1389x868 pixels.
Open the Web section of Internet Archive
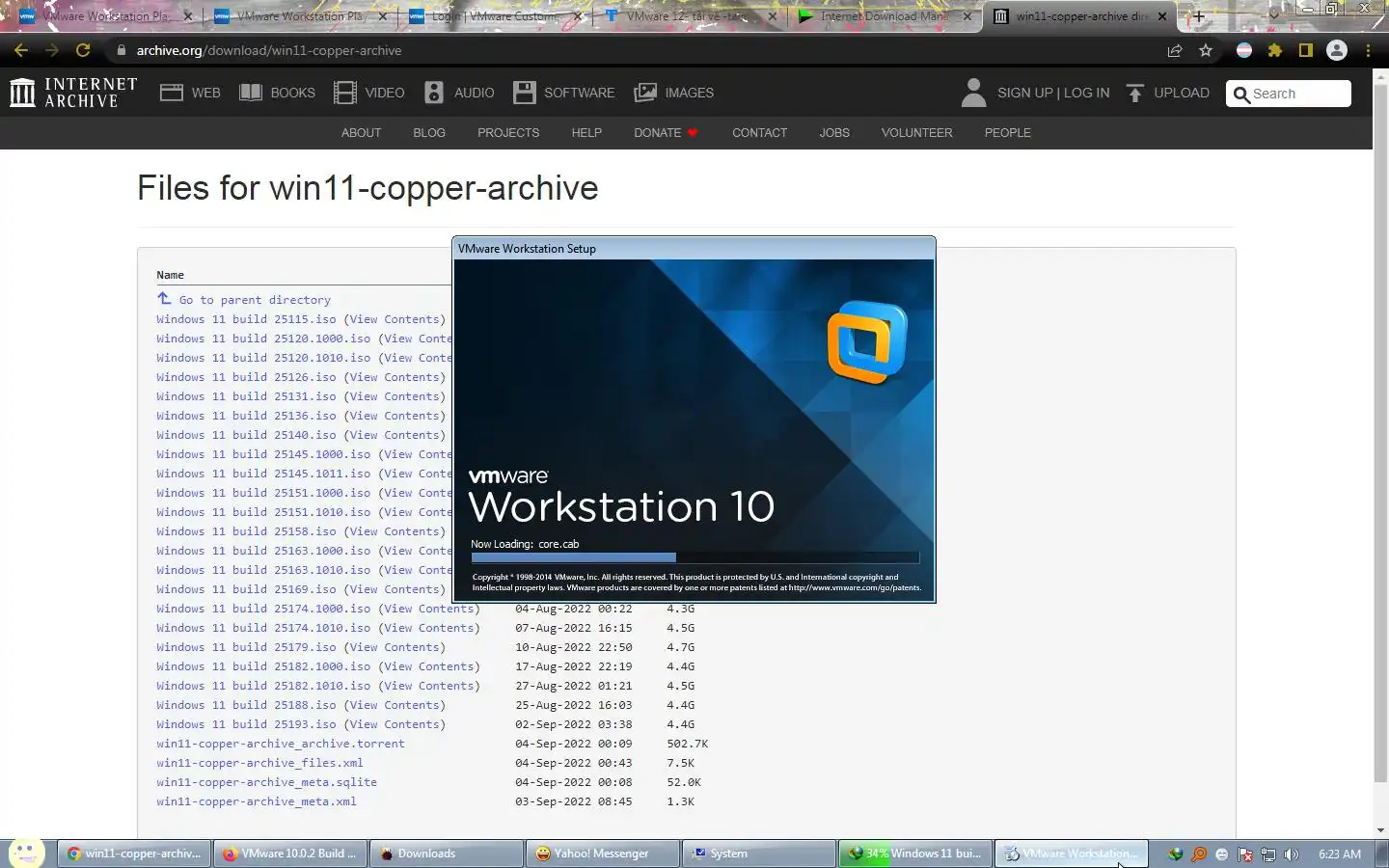[190, 93]
